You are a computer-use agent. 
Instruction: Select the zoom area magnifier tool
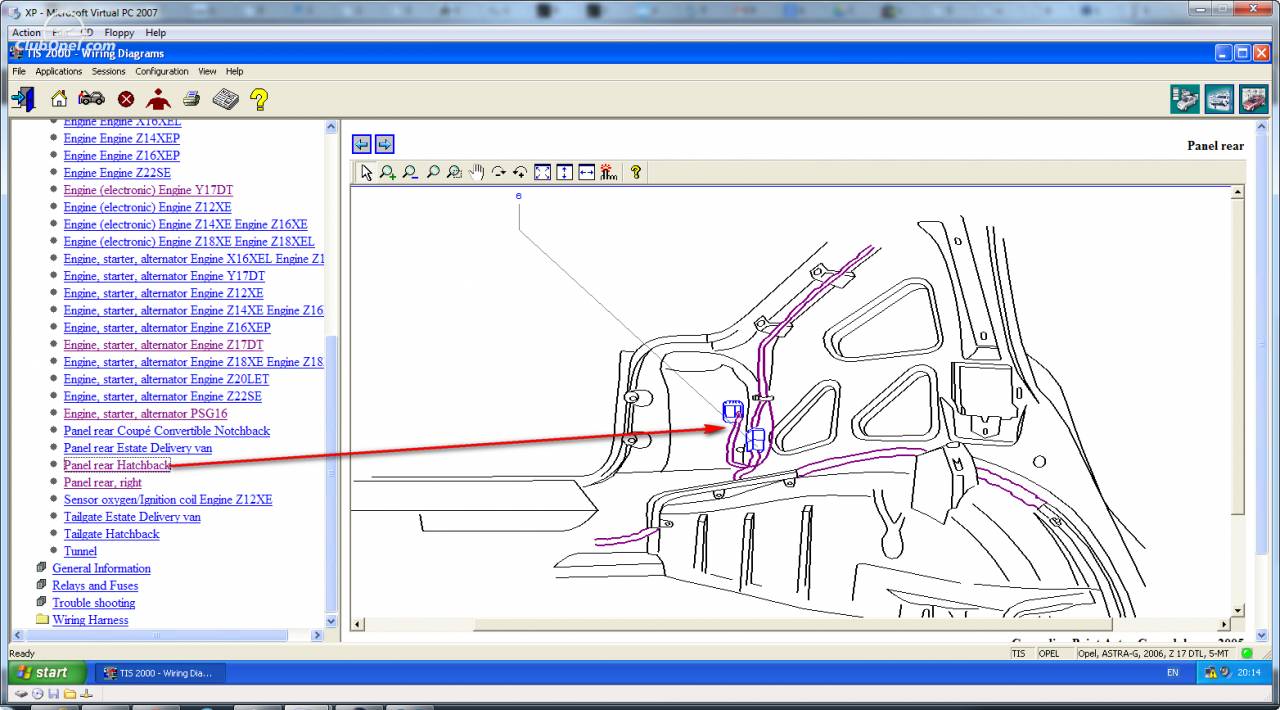coord(454,172)
